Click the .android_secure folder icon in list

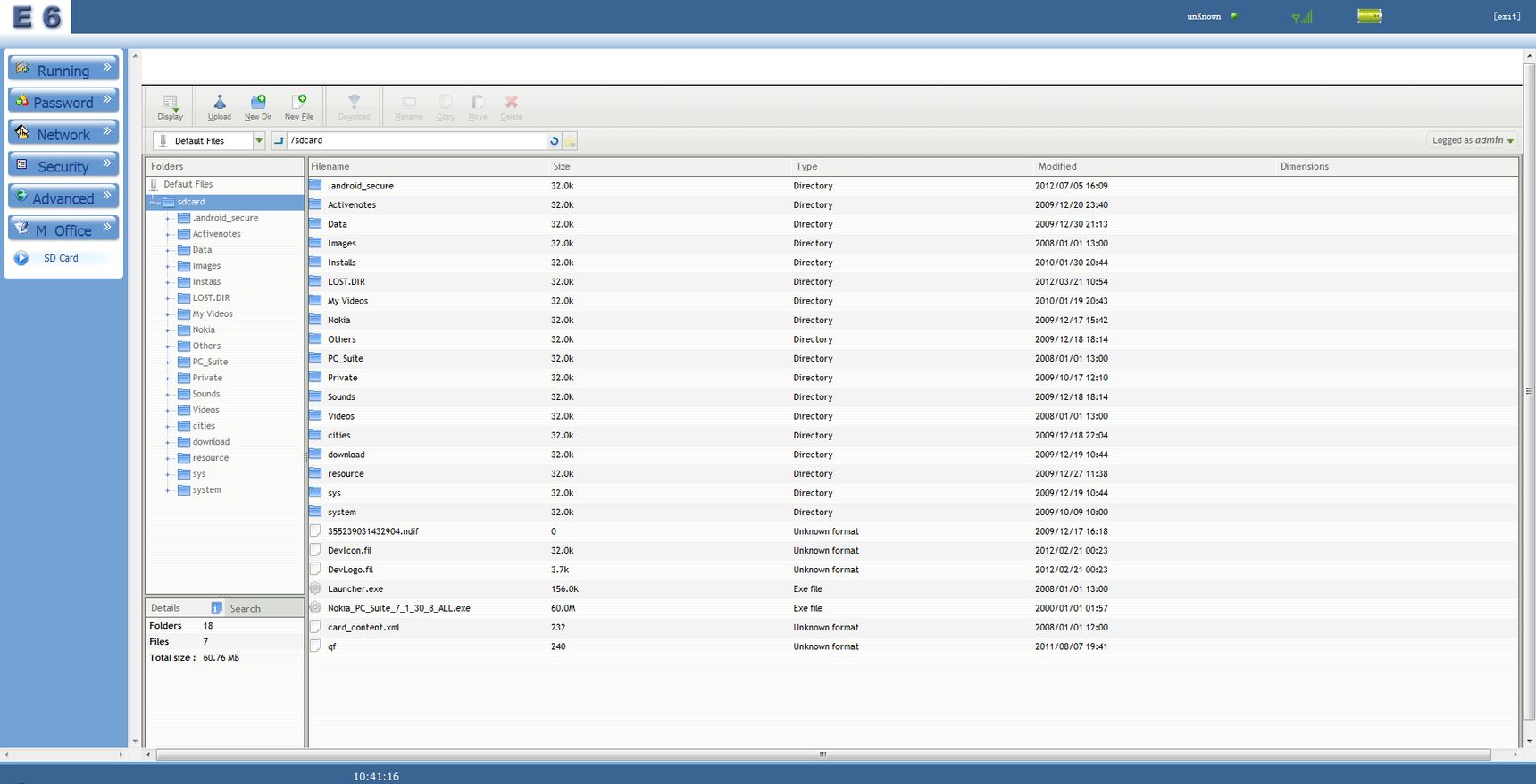coord(315,186)
